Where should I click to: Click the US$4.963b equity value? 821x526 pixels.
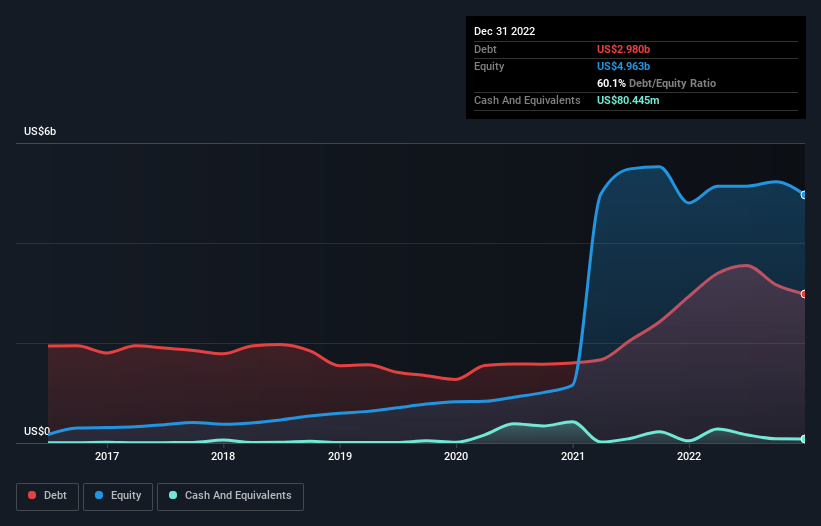pyautogui.click(x=624, y=66)
